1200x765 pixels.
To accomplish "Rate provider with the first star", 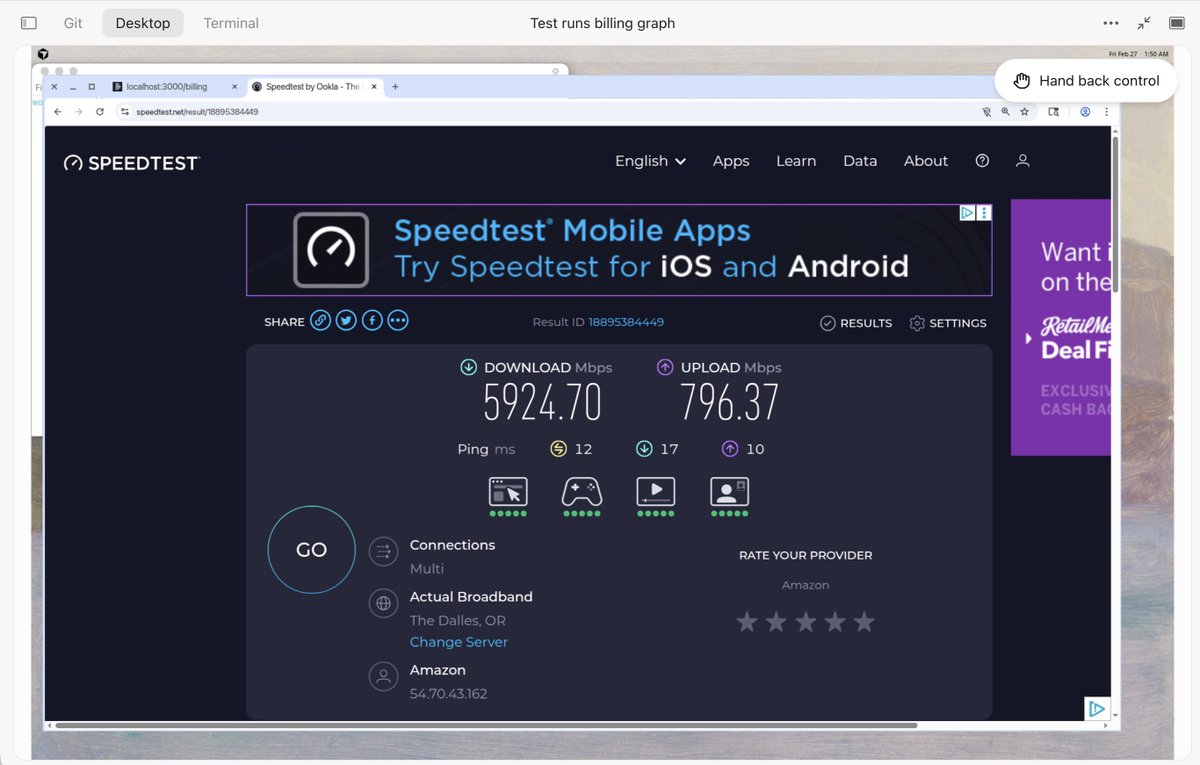I will (747, 622).
